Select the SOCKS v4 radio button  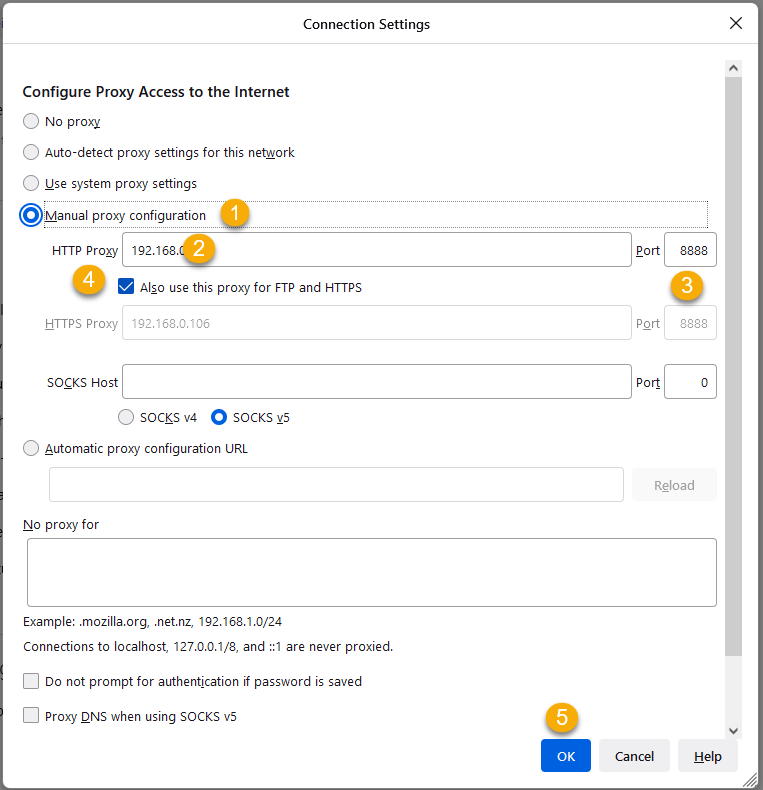tap(127, 417)
